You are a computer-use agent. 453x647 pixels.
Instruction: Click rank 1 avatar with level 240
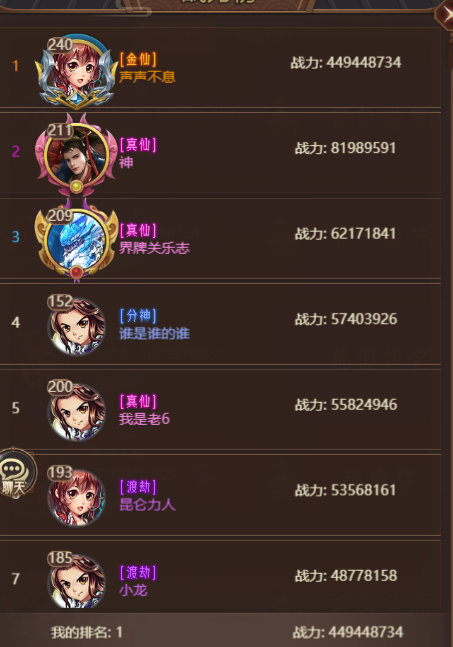(x=76, y=71)
